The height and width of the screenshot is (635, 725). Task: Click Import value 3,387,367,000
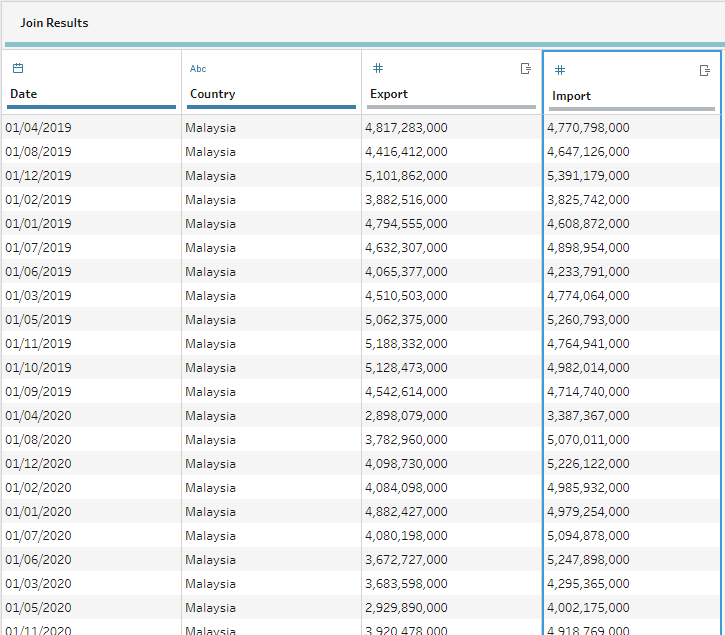click(x=588, y=416)
